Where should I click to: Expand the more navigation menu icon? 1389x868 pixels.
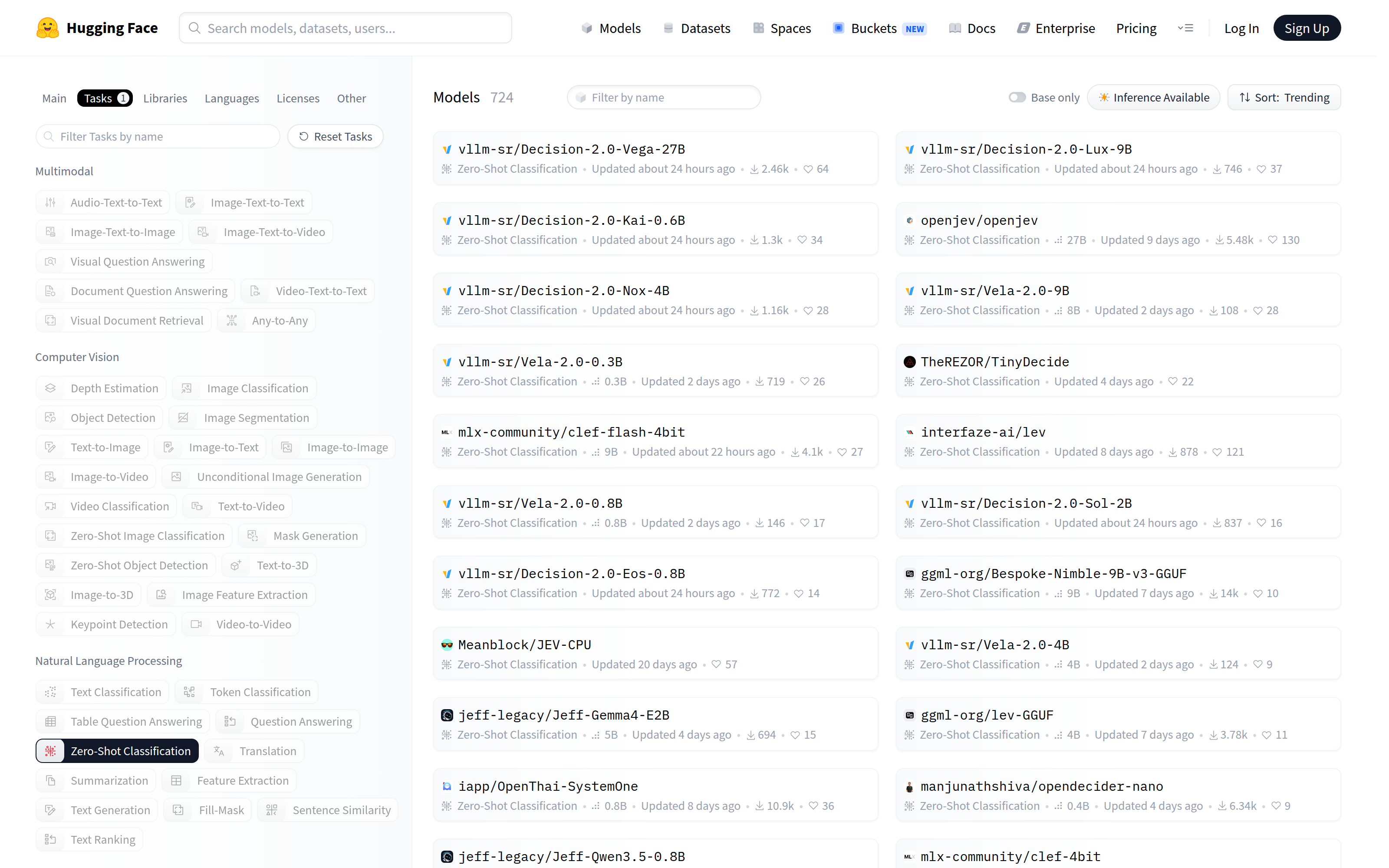[1185, 28]
